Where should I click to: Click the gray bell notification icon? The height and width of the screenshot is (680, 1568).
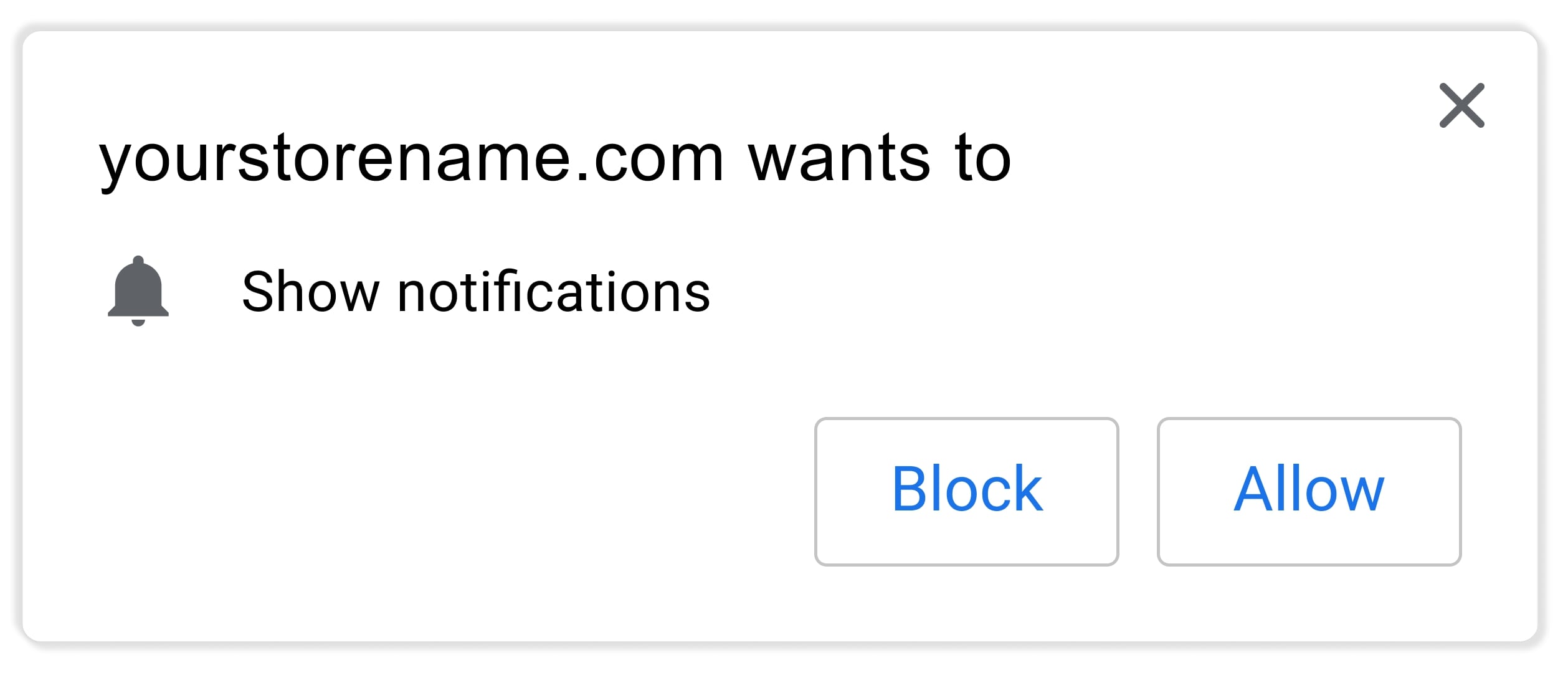click(138, 291)
